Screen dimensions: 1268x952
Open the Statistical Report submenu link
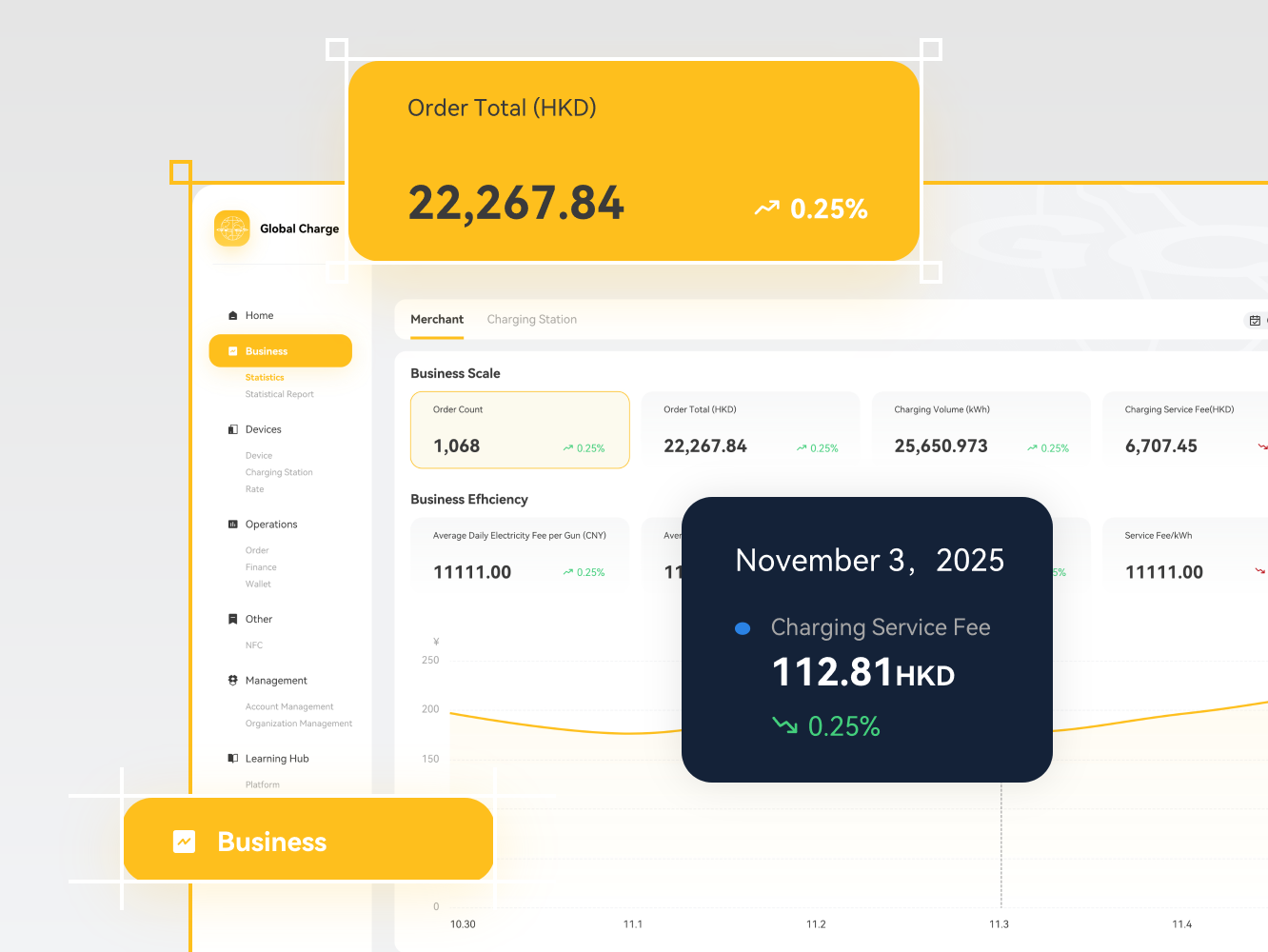[x=280, y=394]
